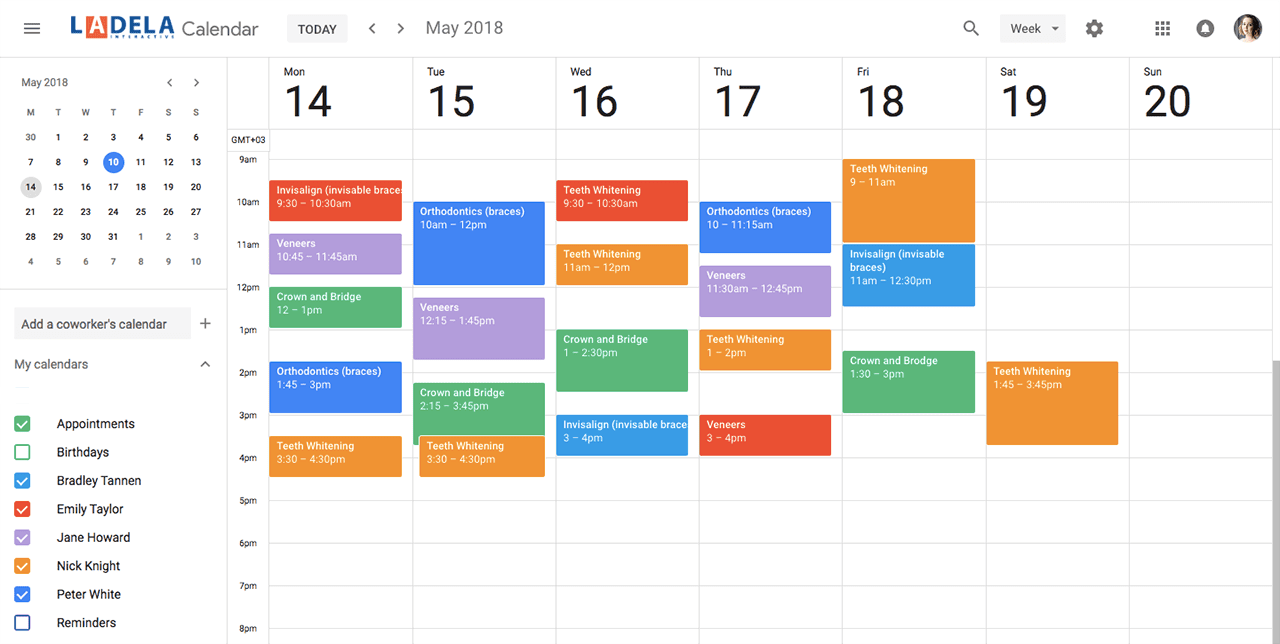Select date 31 in mini calendar
Viewport: 1280px width, 644px height.
coord(113,237)
